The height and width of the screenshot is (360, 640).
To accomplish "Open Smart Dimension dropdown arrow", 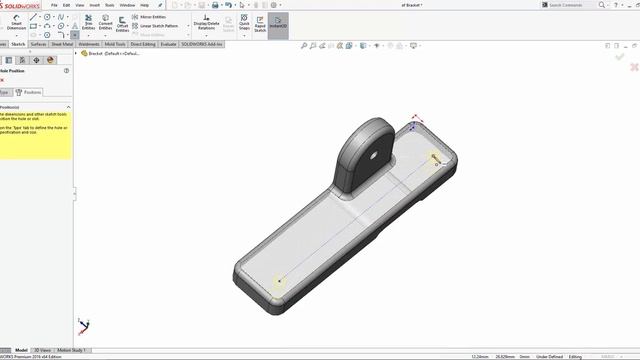I will tap(16, 36).
